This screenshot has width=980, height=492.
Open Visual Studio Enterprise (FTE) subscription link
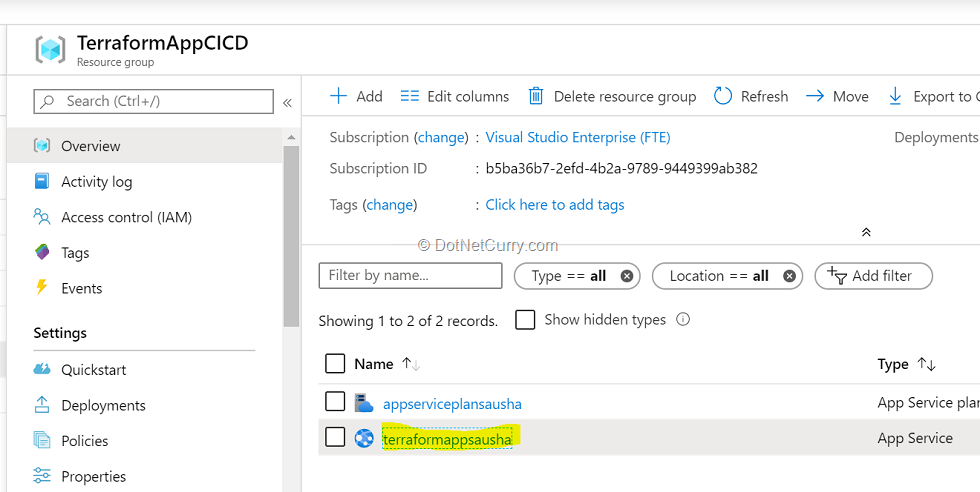(x=578, y=137)
